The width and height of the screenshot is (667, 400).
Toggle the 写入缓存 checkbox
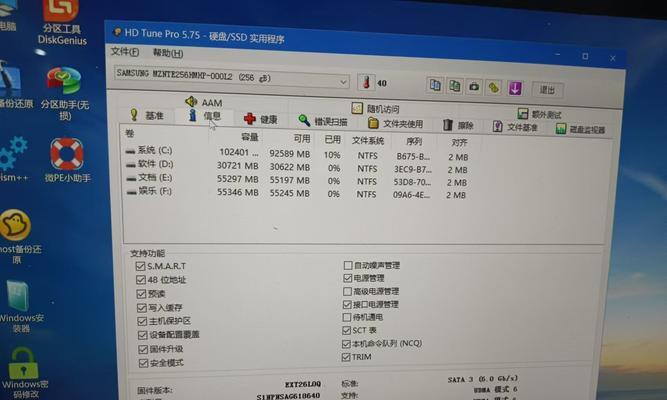tap(142, 307)
